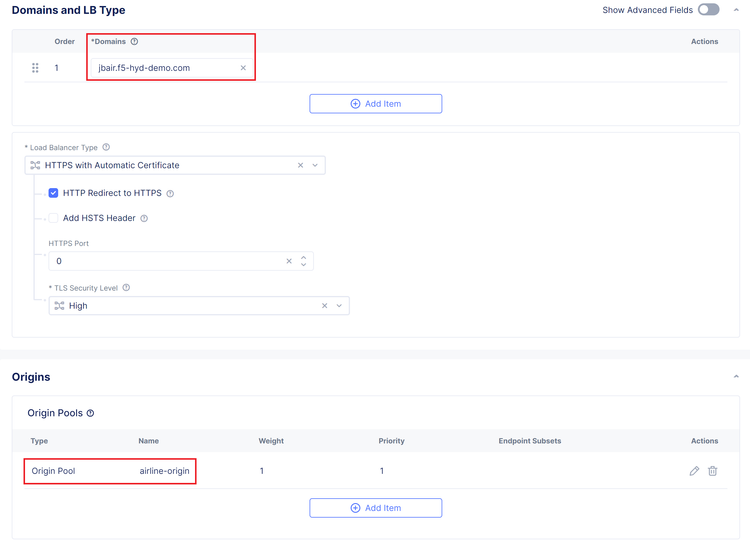This screenshot has width=750, height=545.
Task: Collapse the Origins section
Action: (737, 377)
